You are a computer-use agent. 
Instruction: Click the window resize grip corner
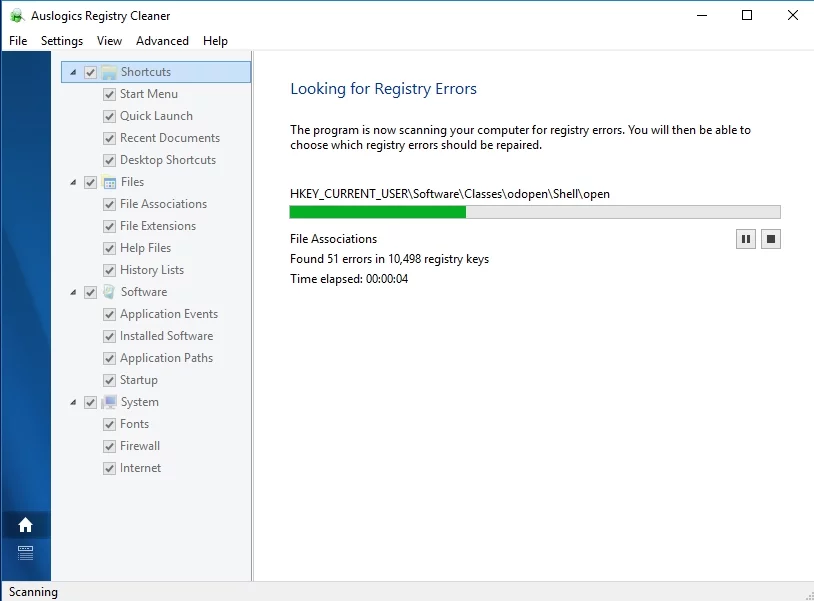click(809, 596)
